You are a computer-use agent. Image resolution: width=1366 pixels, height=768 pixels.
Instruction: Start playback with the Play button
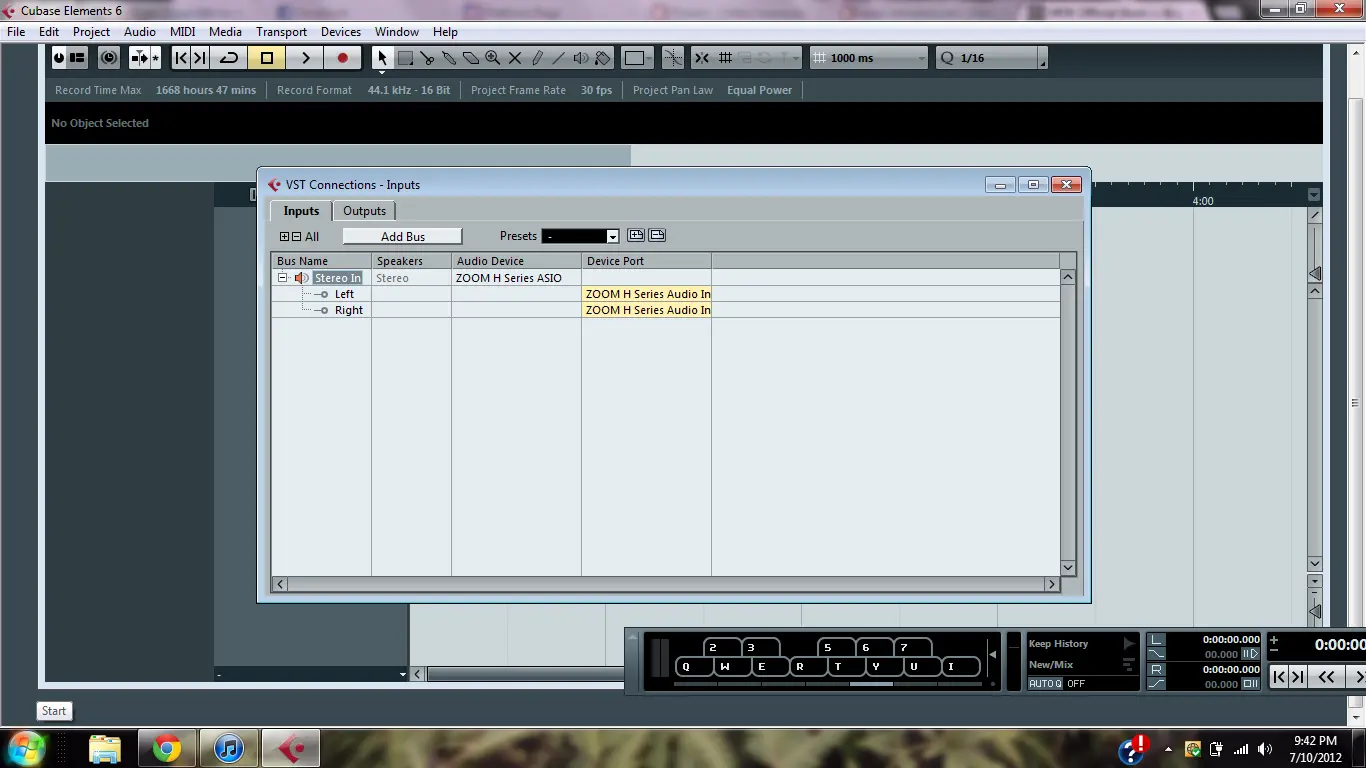tap(306, 58)
